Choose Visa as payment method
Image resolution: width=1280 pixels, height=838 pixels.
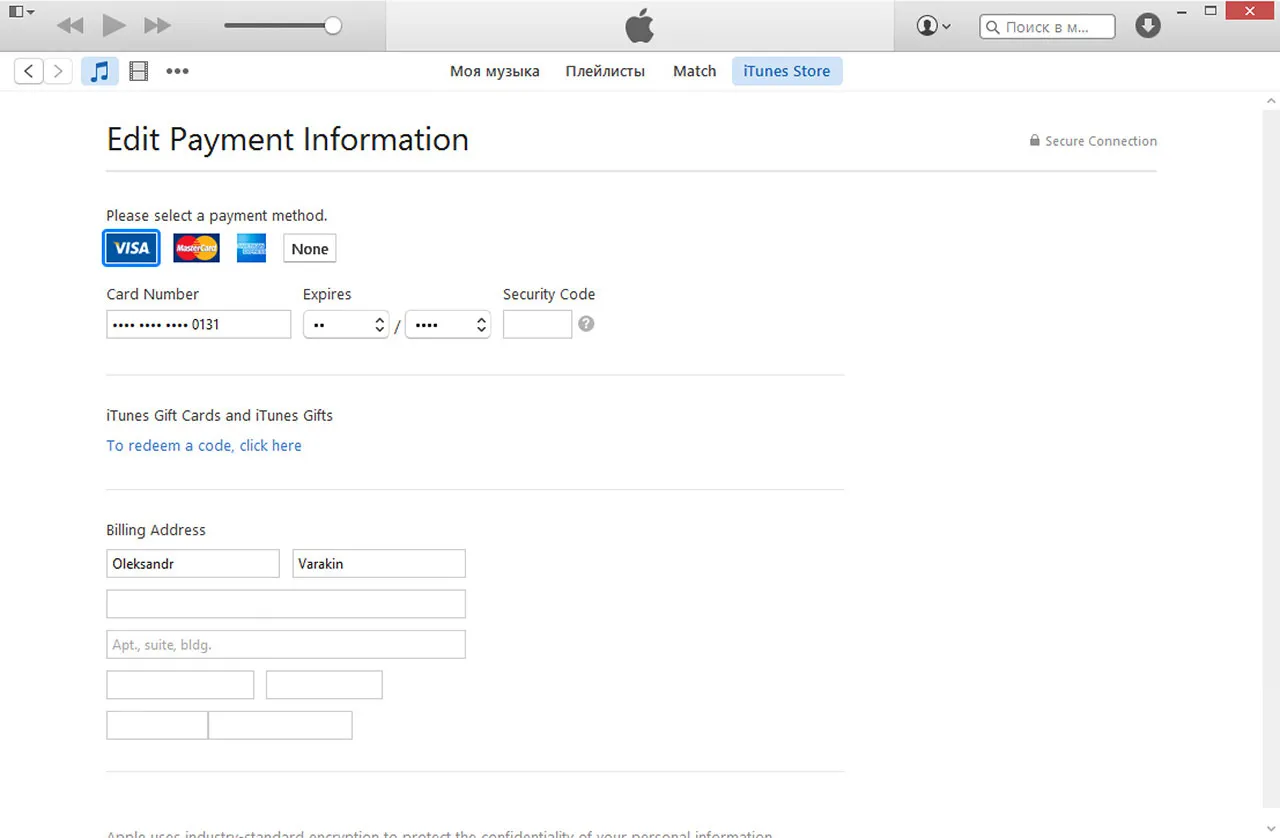[131, 248]
